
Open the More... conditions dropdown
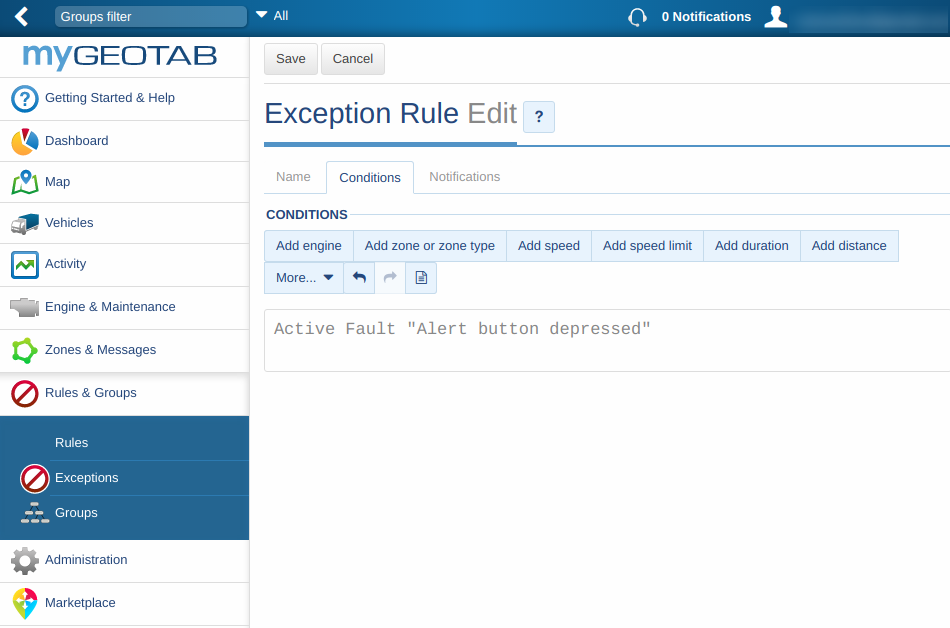tap(303, 277)
